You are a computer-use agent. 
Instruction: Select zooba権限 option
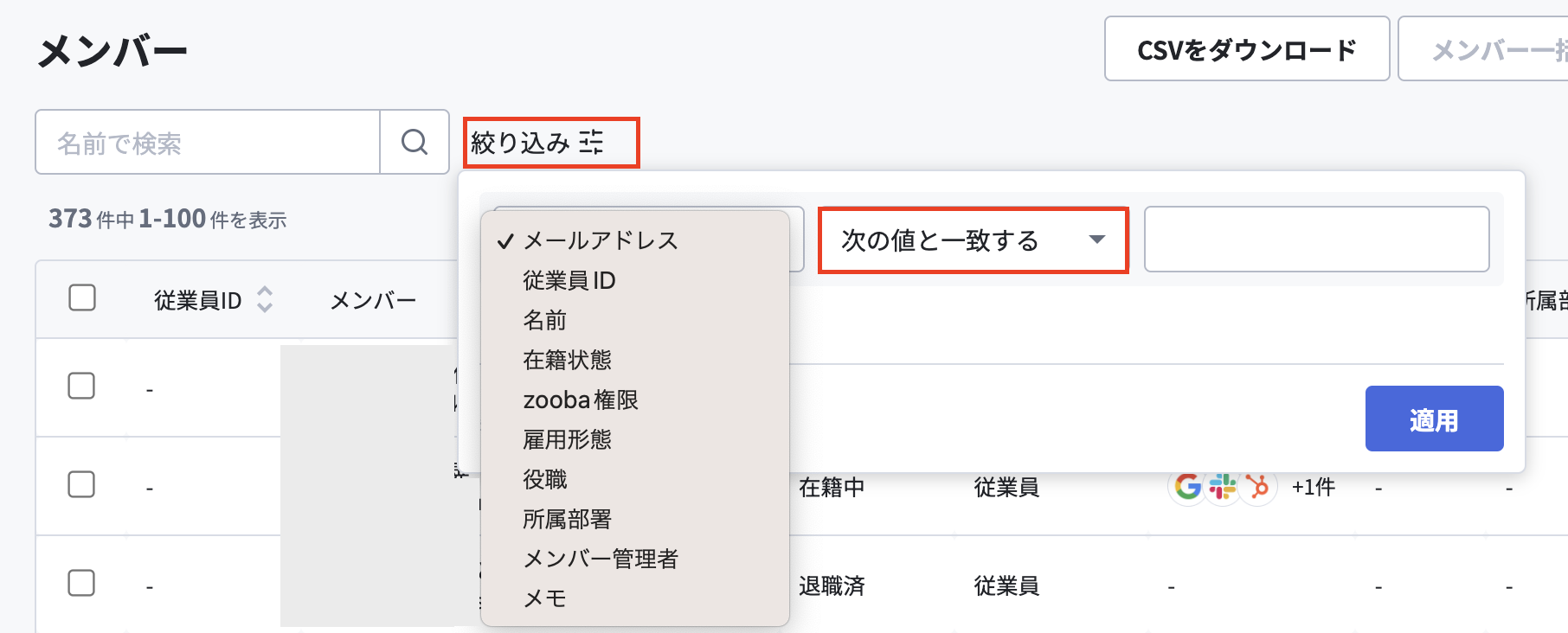(581, 400)
